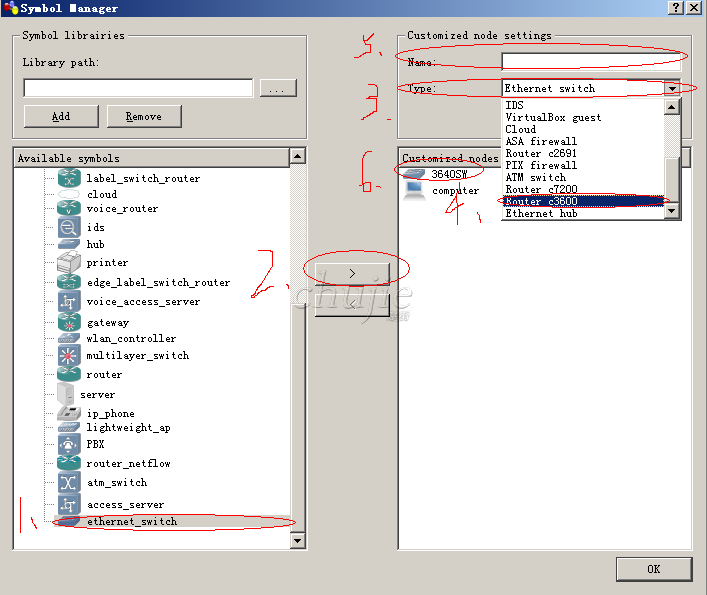
Task: Select the computer customized node icon
Action: (x=414, y=190)
